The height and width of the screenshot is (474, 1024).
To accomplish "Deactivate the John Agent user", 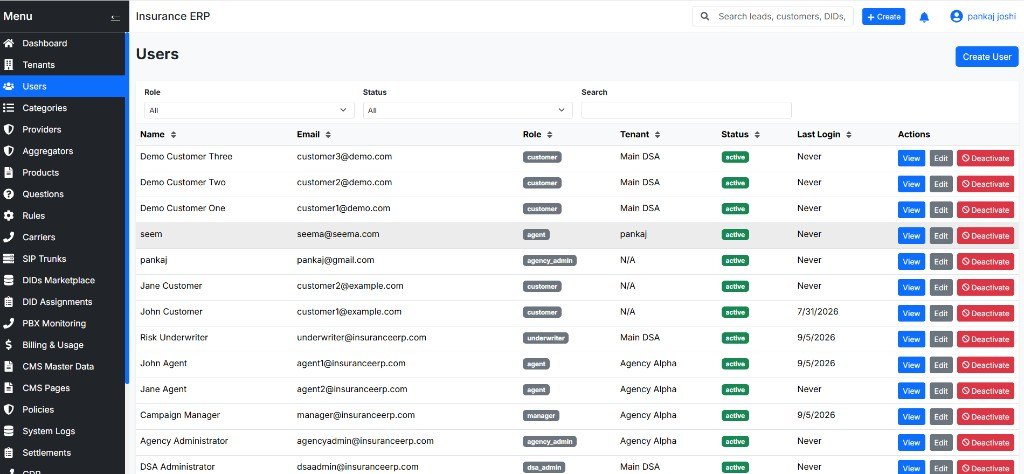I will (985, 365).
